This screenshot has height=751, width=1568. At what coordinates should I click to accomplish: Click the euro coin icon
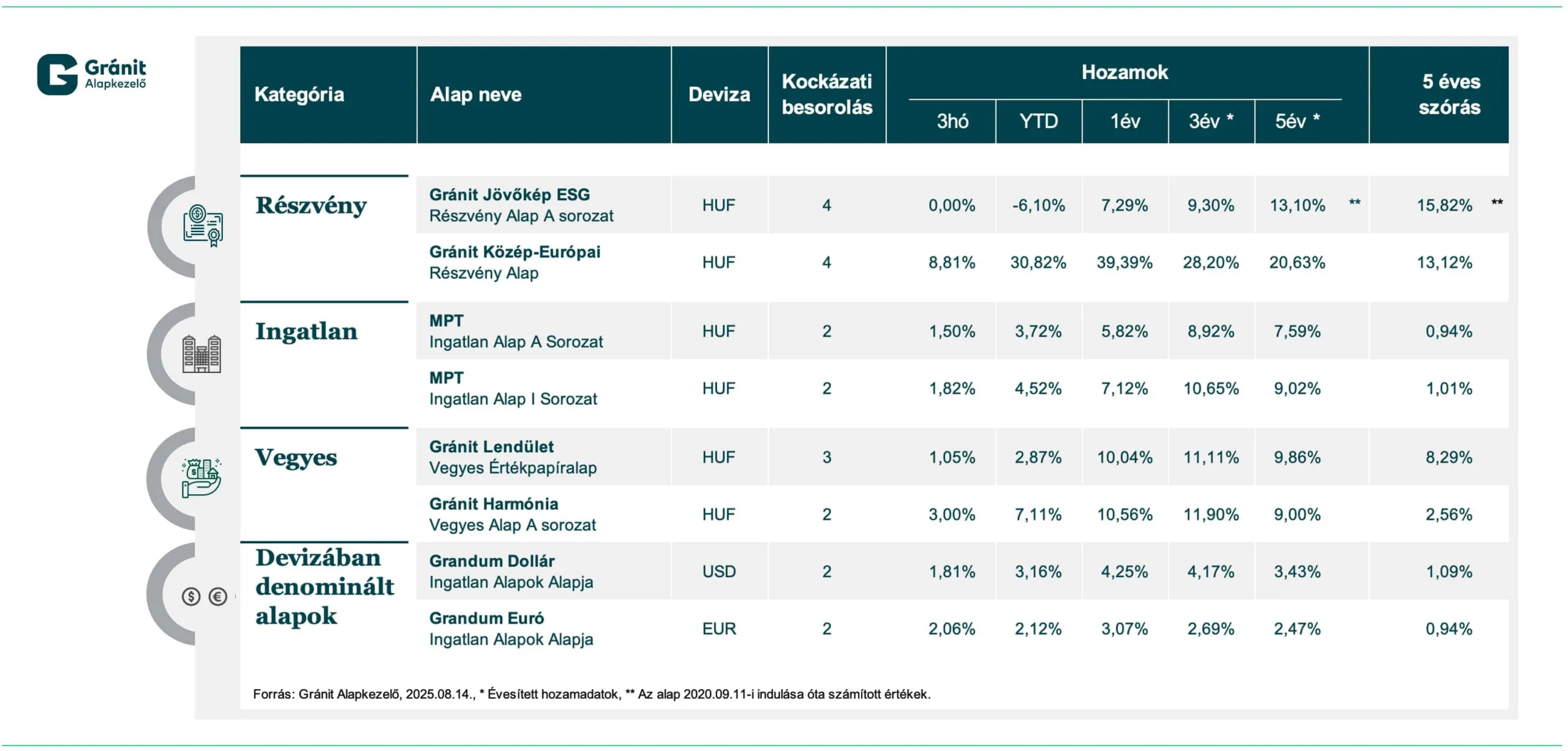[218, 596]
